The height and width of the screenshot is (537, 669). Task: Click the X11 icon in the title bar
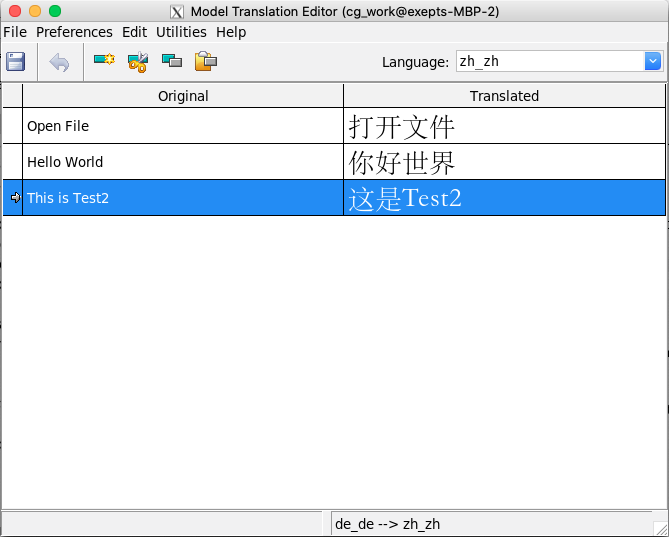coord(177,12)
